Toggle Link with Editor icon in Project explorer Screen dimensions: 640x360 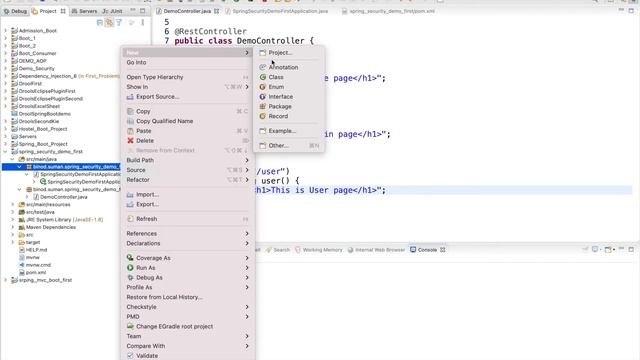tap(109, 23)
